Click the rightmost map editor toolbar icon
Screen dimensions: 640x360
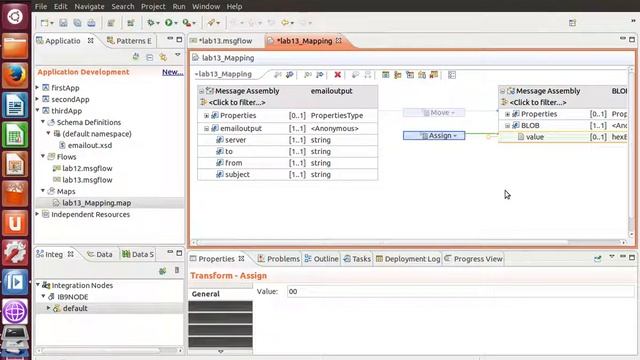(452, 75)
